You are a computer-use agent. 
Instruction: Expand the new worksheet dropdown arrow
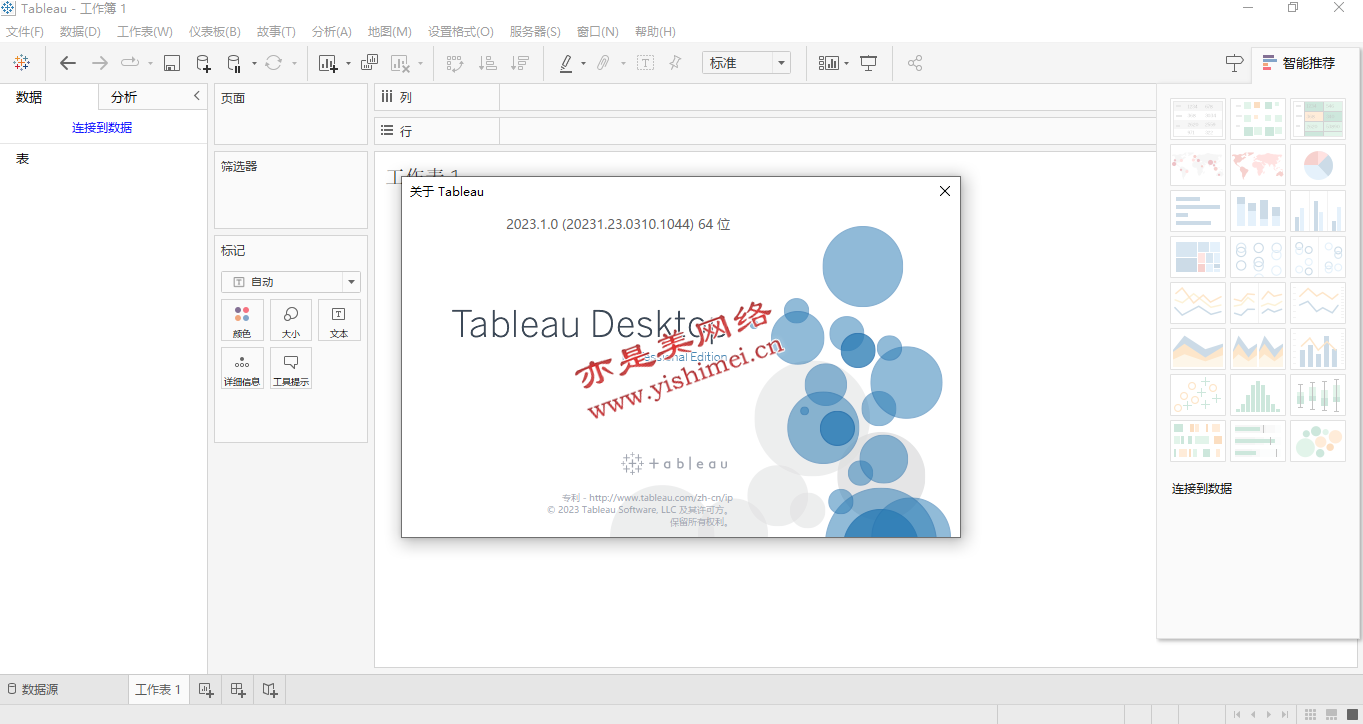tap(348, 64)
